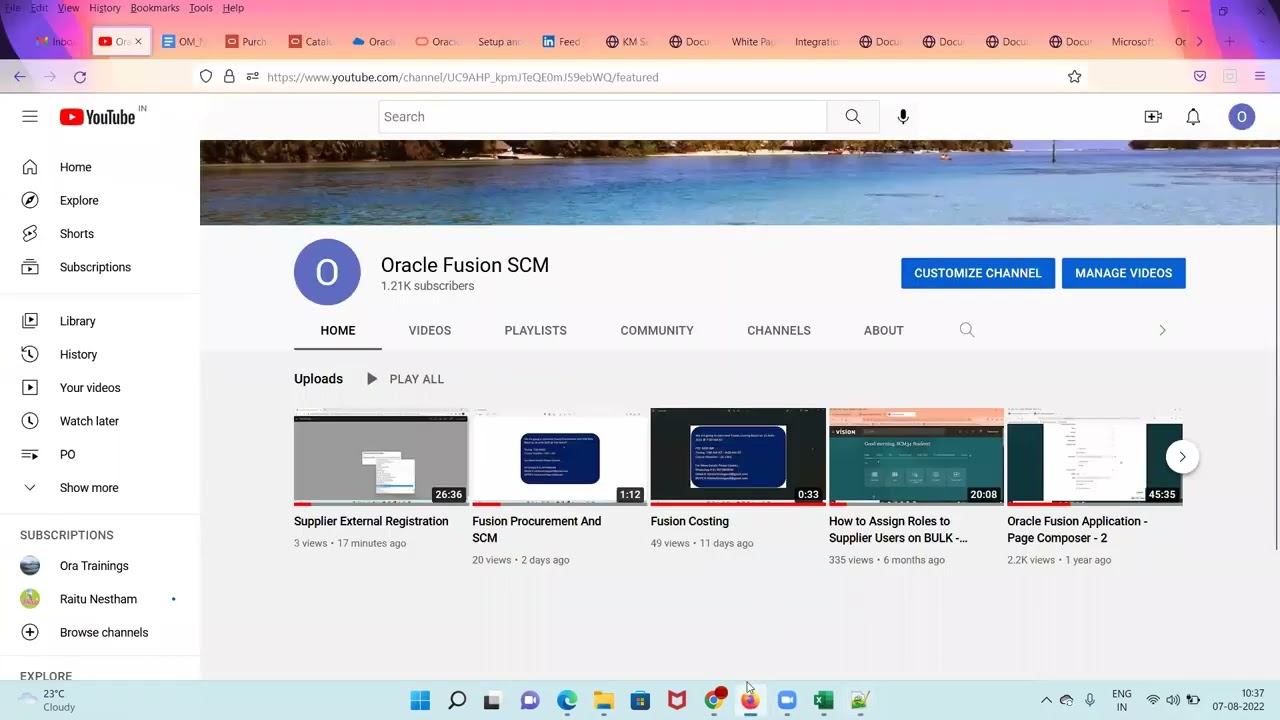Viewport: 1280px width, 720px height.
Task: Switch to the COMMUNITY tab
Action: 657,330
